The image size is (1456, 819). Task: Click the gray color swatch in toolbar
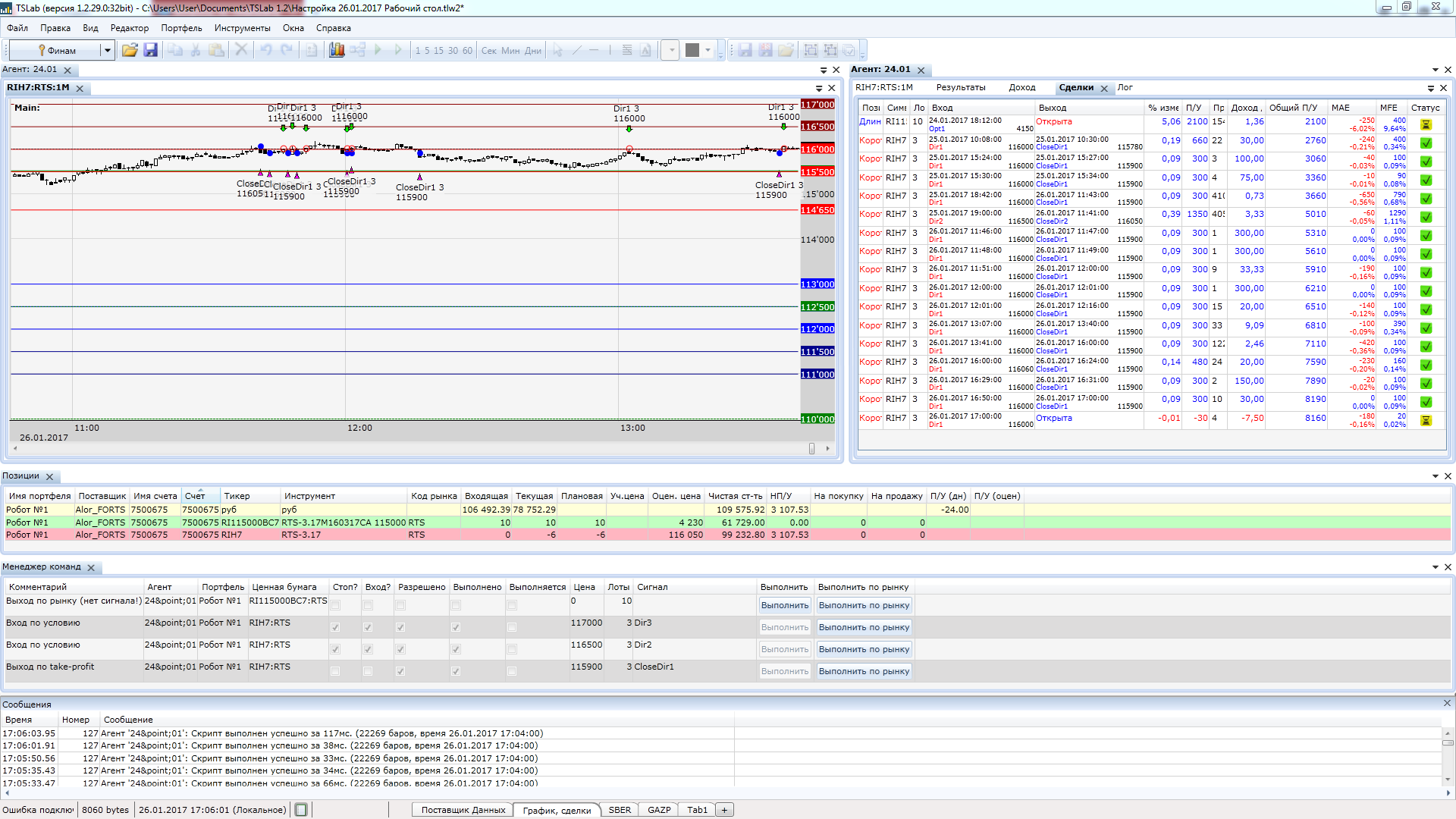click(x=692, y=50)
